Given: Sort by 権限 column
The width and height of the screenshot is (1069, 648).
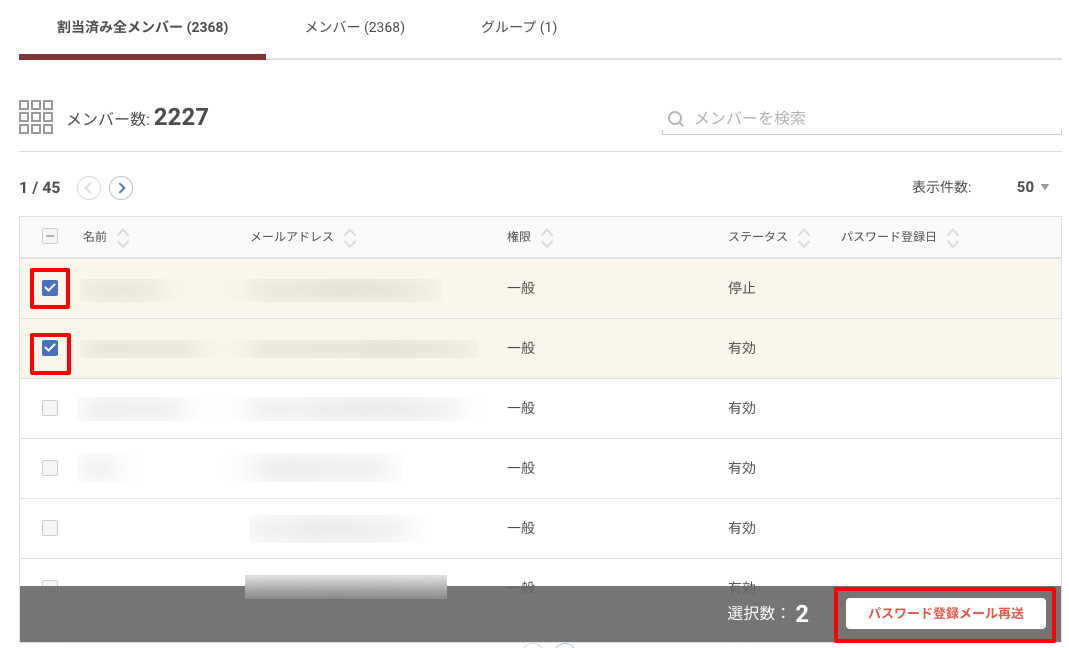Looking at the screenshot, I should (547, 237).
